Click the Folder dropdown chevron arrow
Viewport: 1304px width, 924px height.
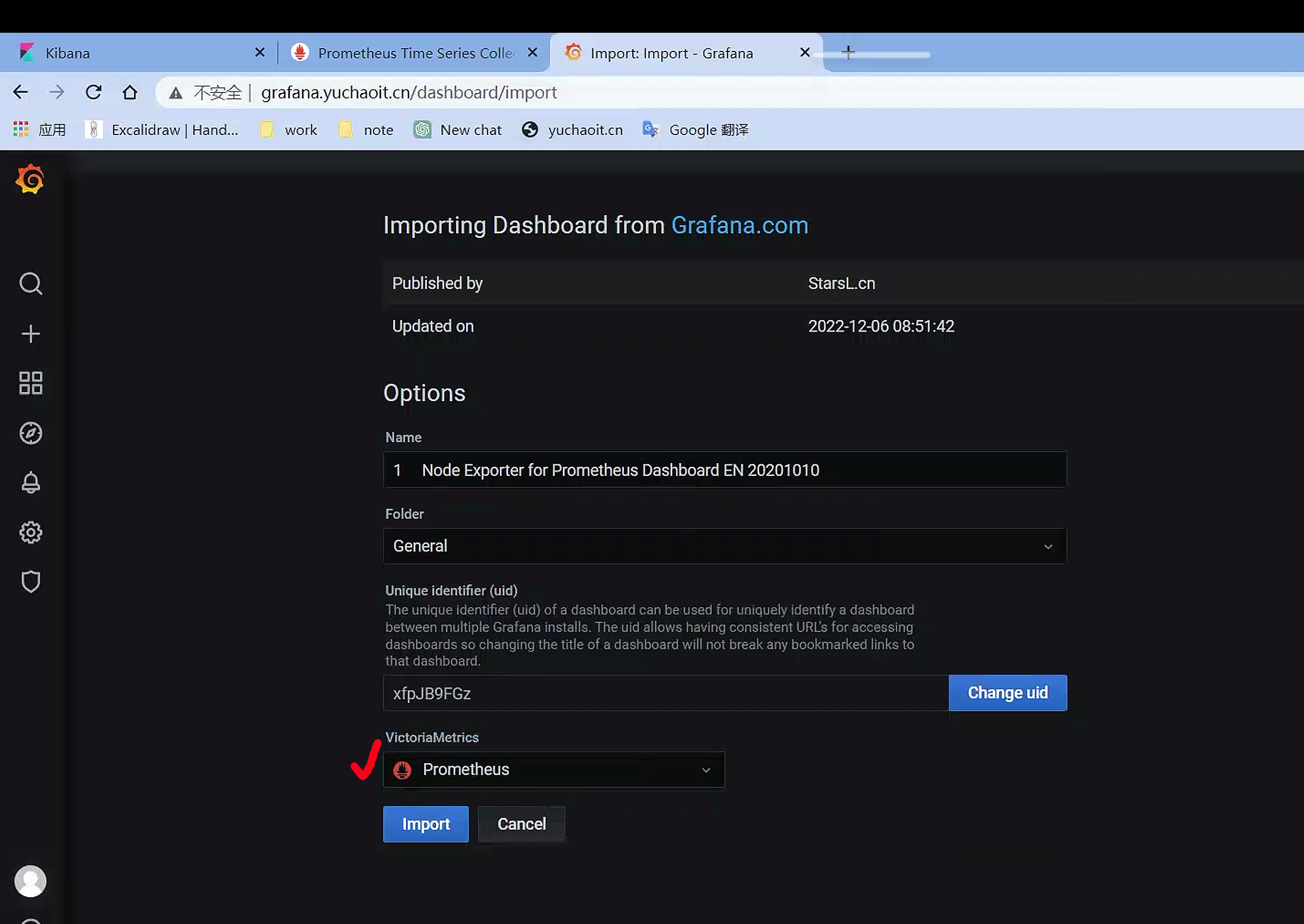(1048, 547)
